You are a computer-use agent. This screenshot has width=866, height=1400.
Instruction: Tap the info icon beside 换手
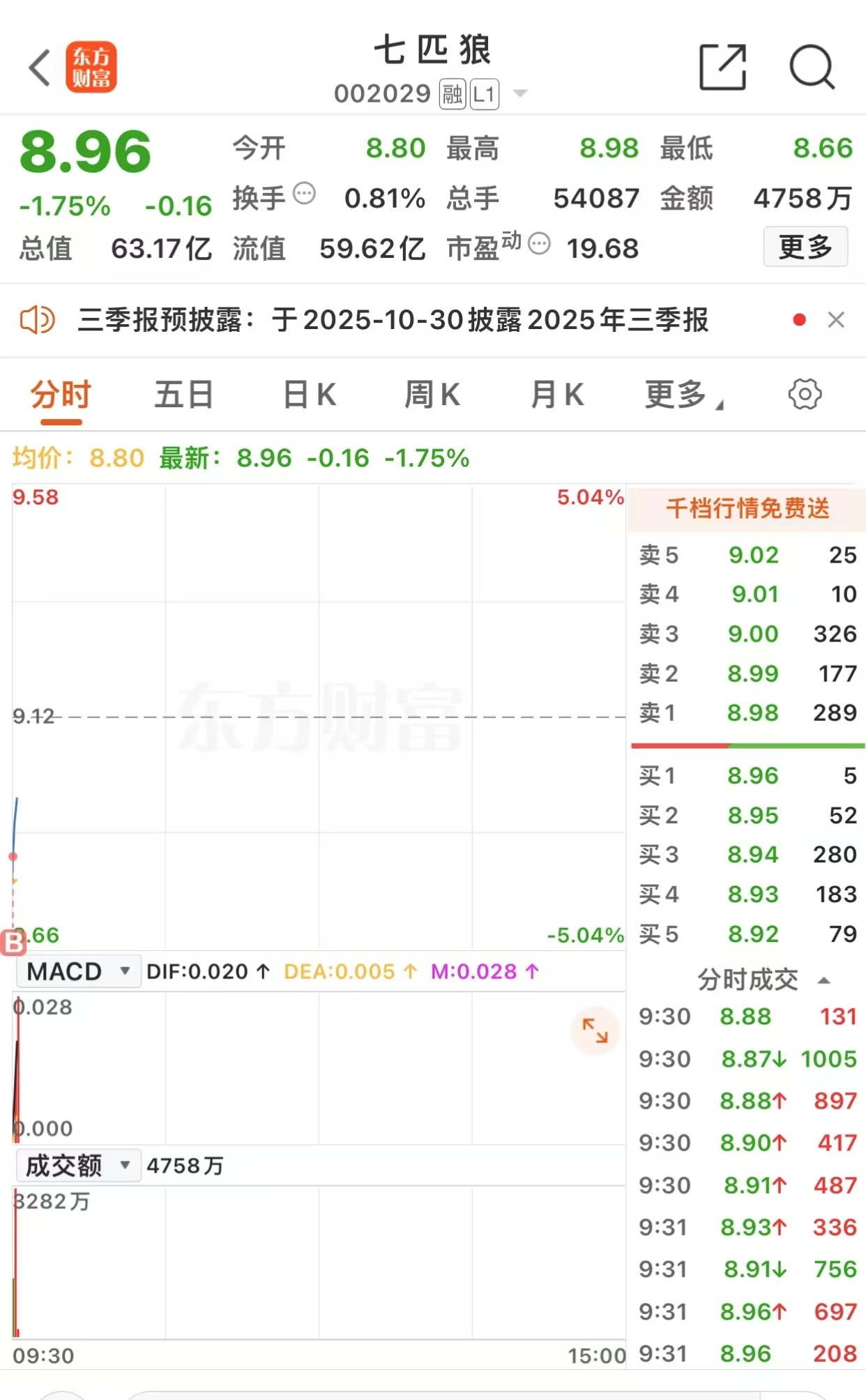pyautogui.click(x=304, y=193)
